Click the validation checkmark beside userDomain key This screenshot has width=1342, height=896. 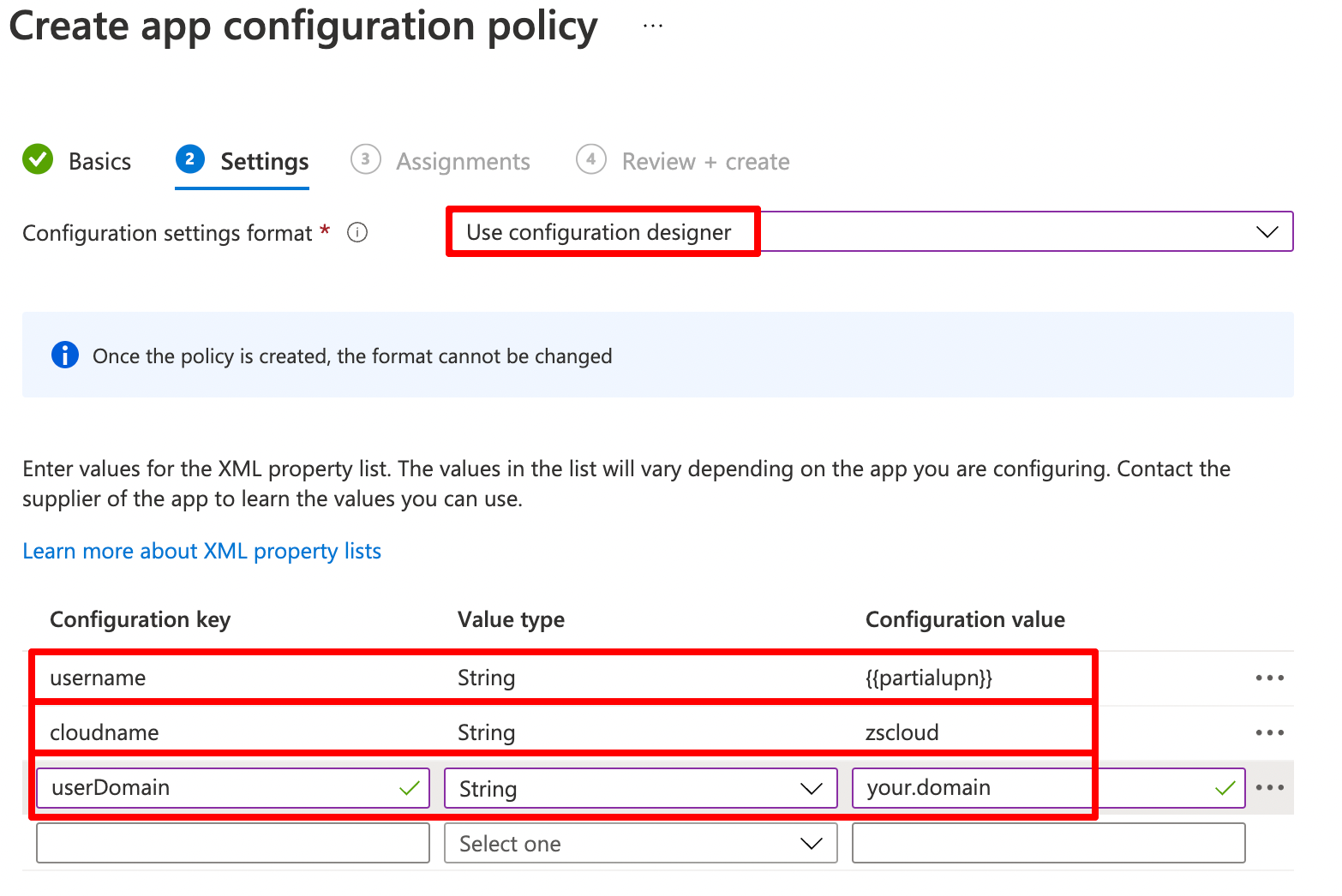tap(410, 787)
